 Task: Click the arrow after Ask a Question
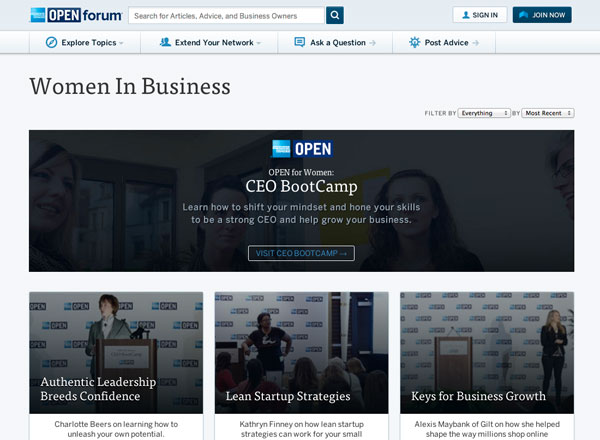372,43
